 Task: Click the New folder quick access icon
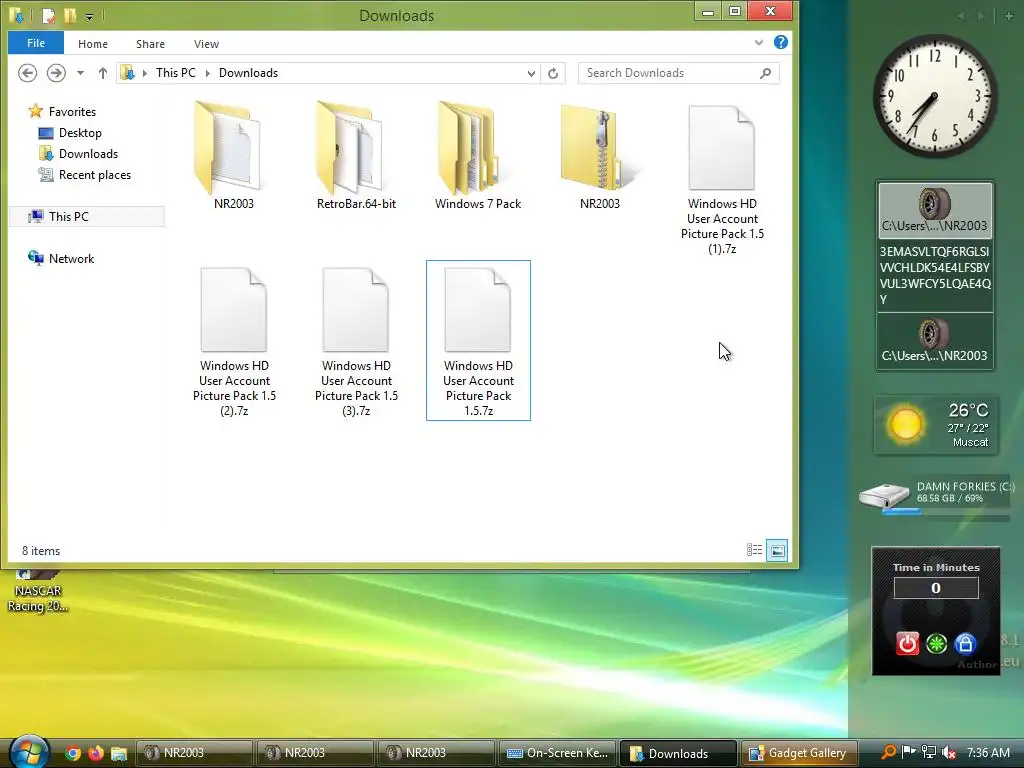click(70, 14)
